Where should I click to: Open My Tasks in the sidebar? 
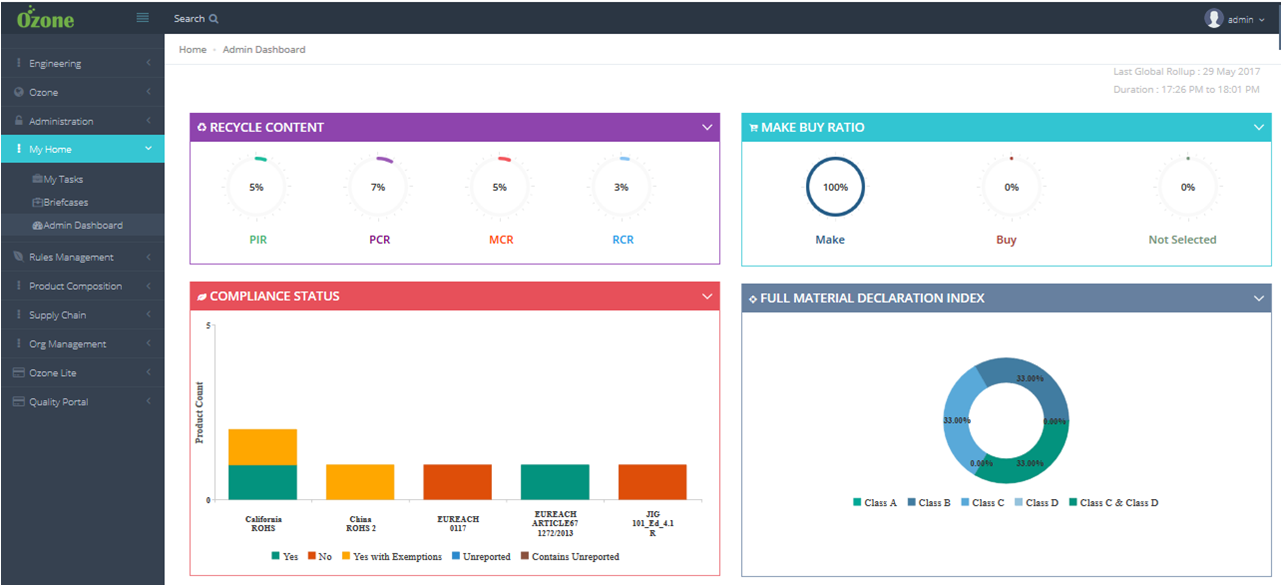click(x=63, y=179)
